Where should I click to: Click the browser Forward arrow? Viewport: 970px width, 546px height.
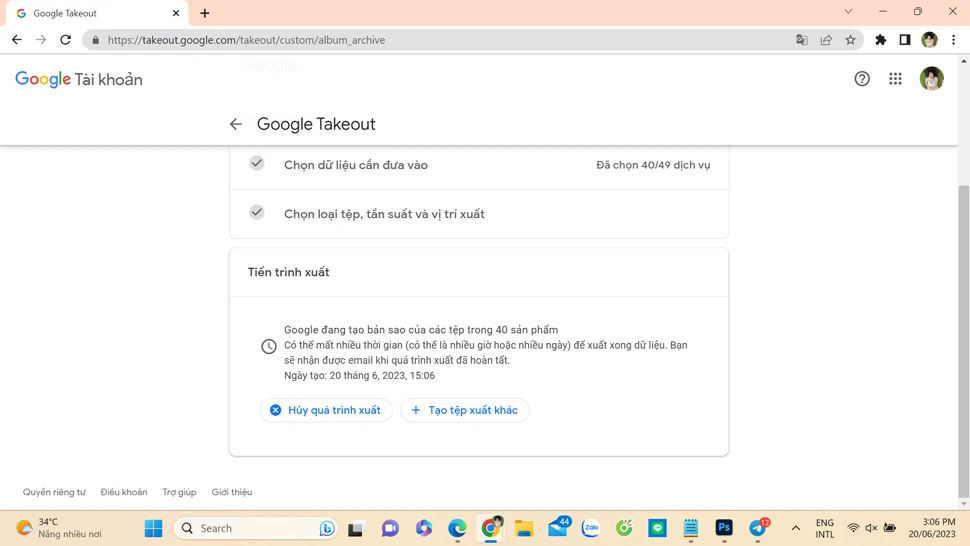click(x=41, y=40)
